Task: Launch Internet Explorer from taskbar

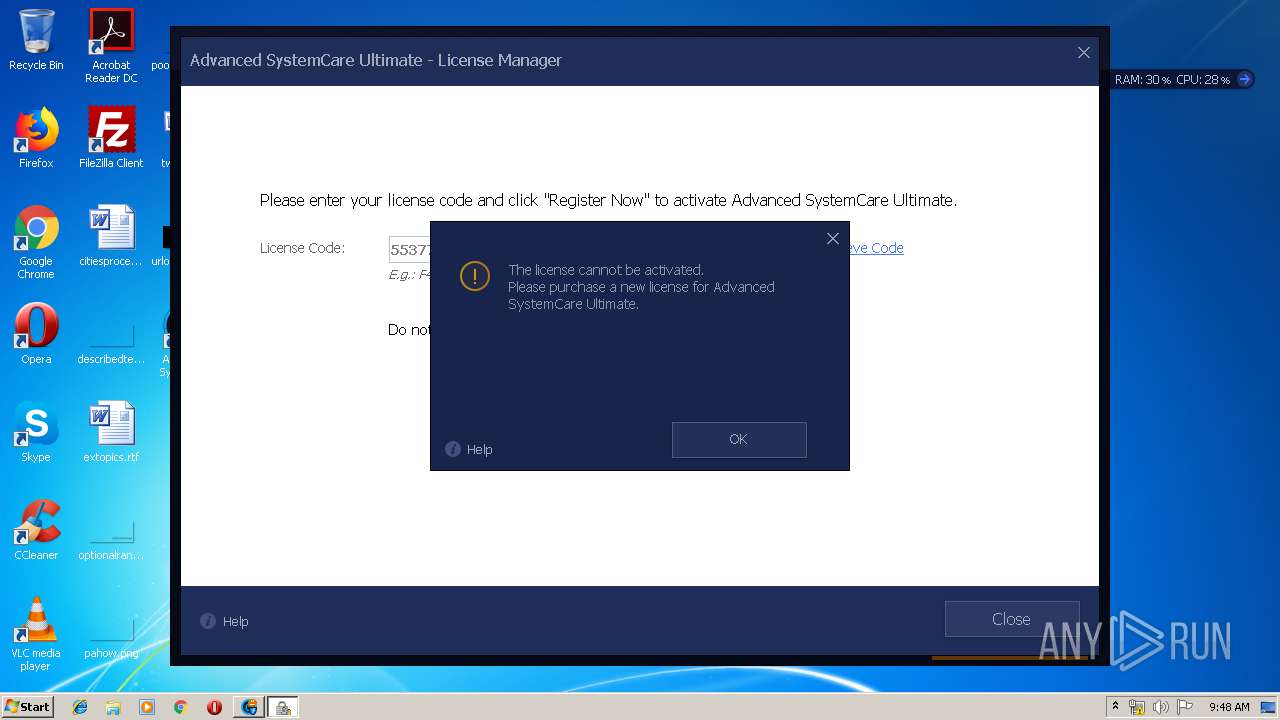Action: [80, 707]
